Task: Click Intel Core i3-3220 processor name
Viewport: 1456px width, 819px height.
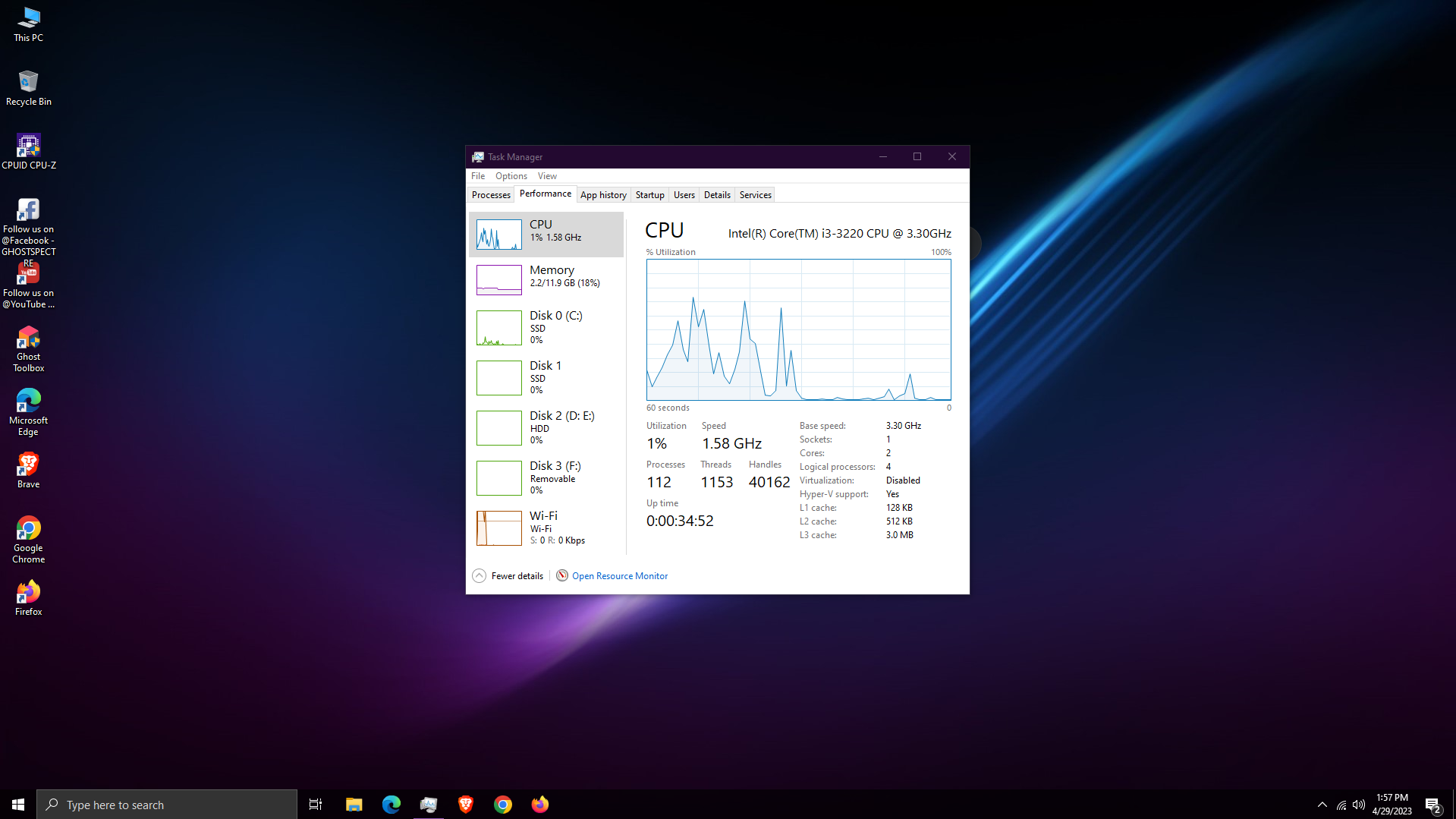Action: (x=840, y=234)
